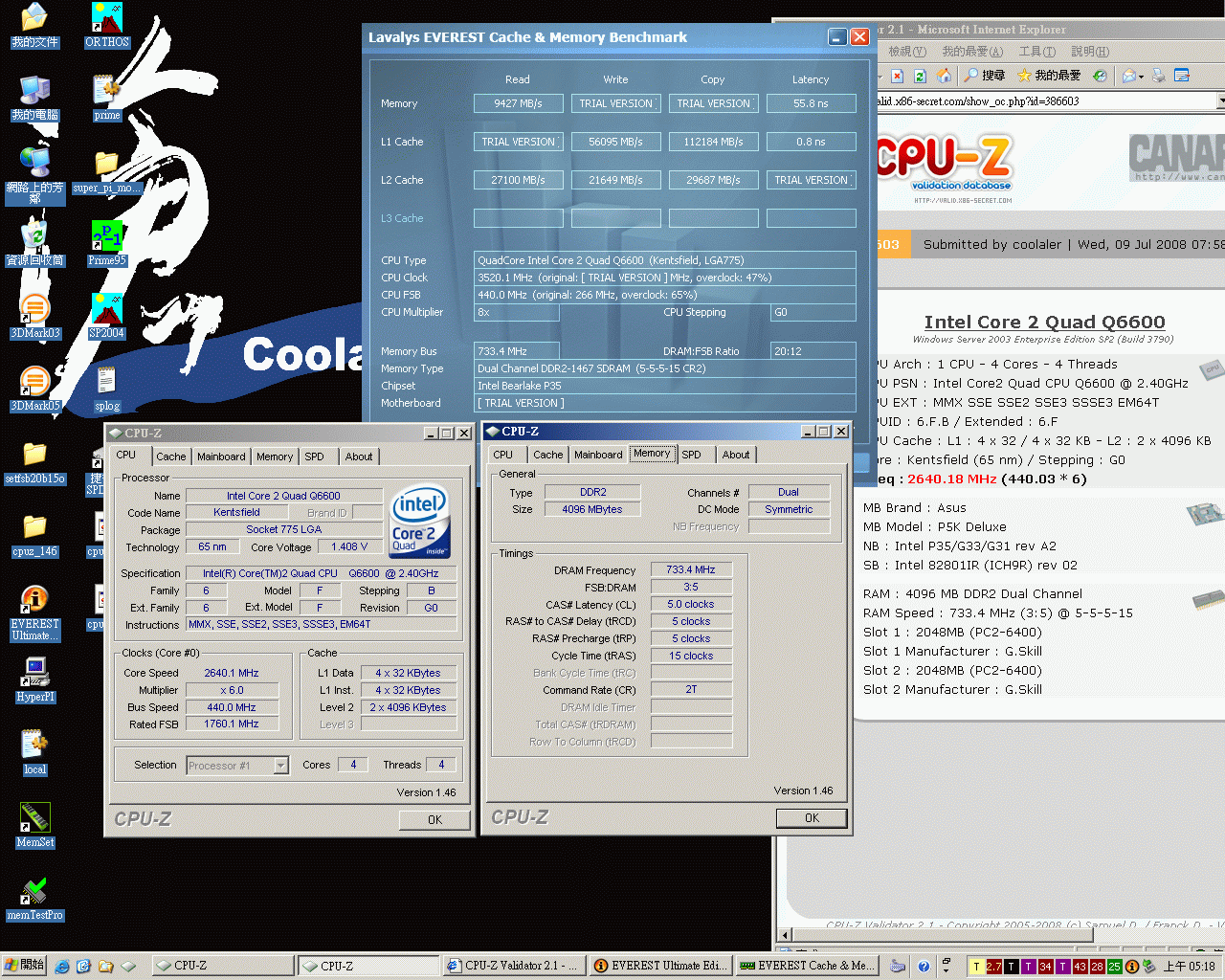Switch to Cache tab in left CPU-Z window
Image resolution: width=1225 pixels, height=980 pixels.
[x=171, y=457]
